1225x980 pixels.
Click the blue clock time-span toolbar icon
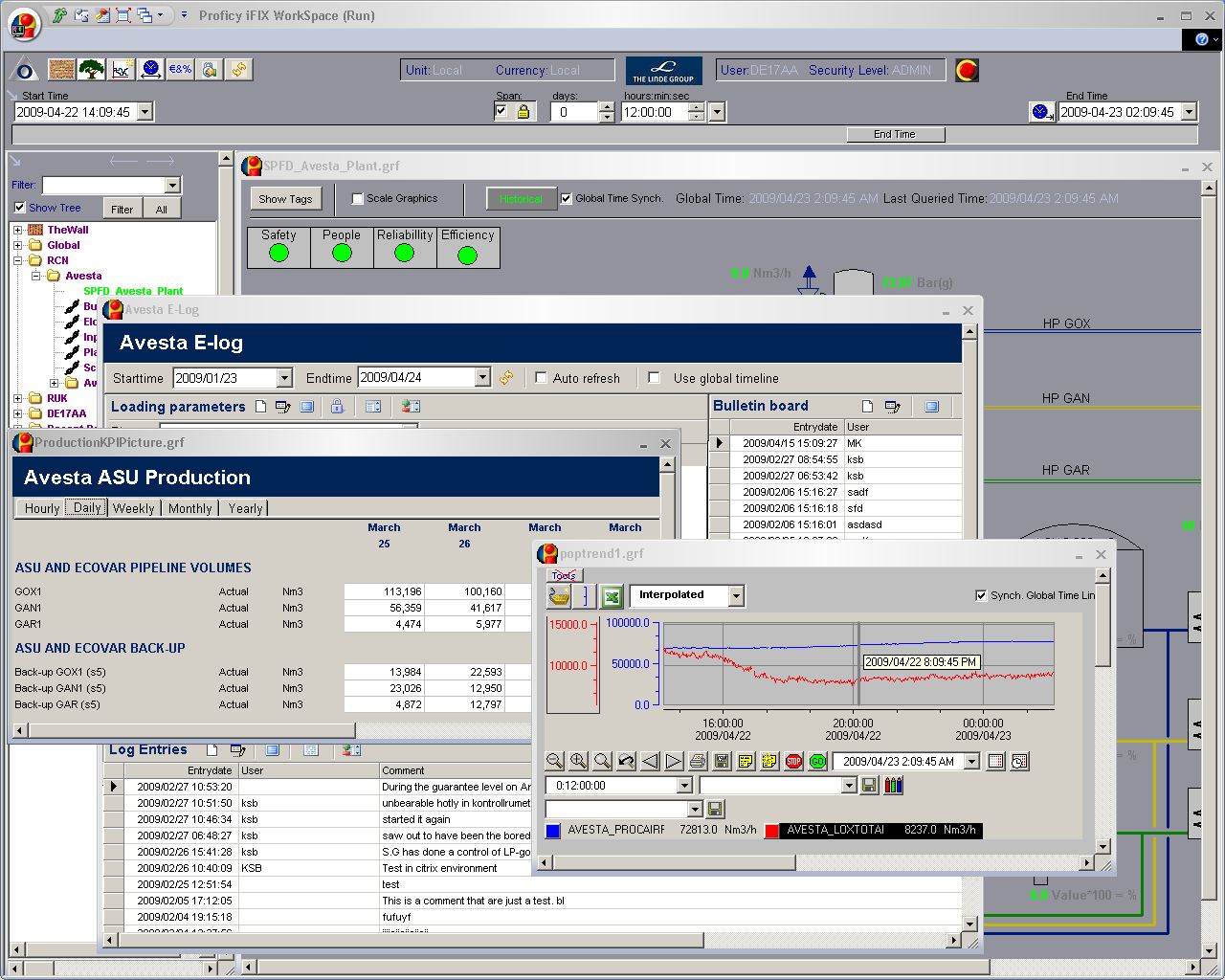click(x=150, y=70)
